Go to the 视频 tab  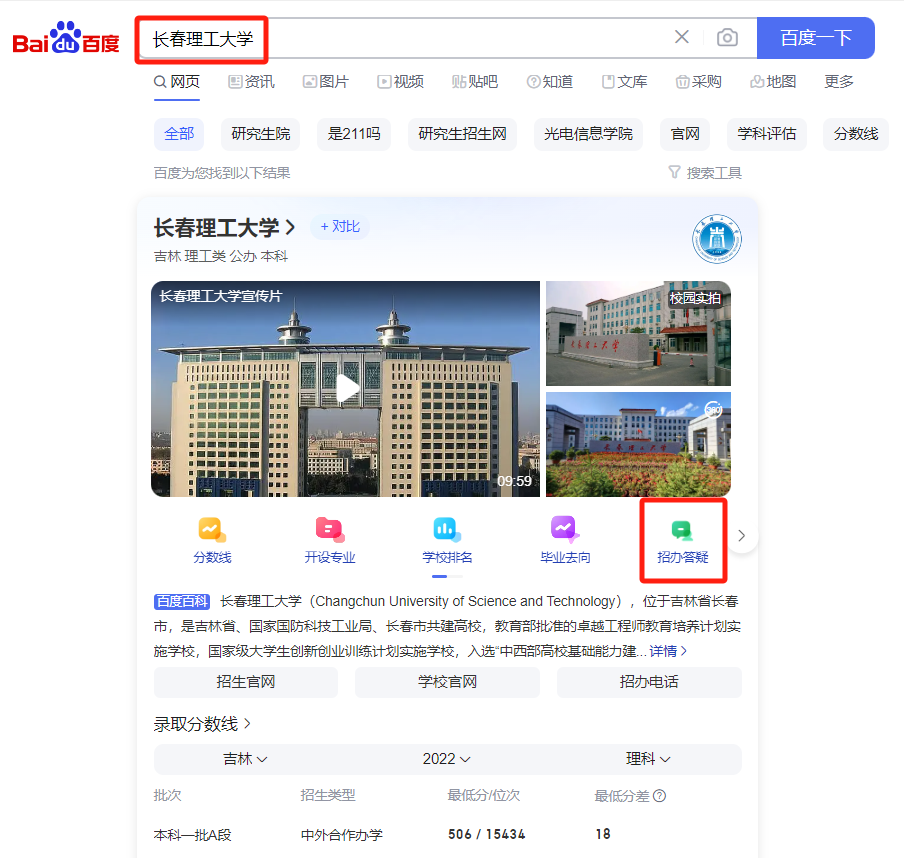[x=401, y=82]
